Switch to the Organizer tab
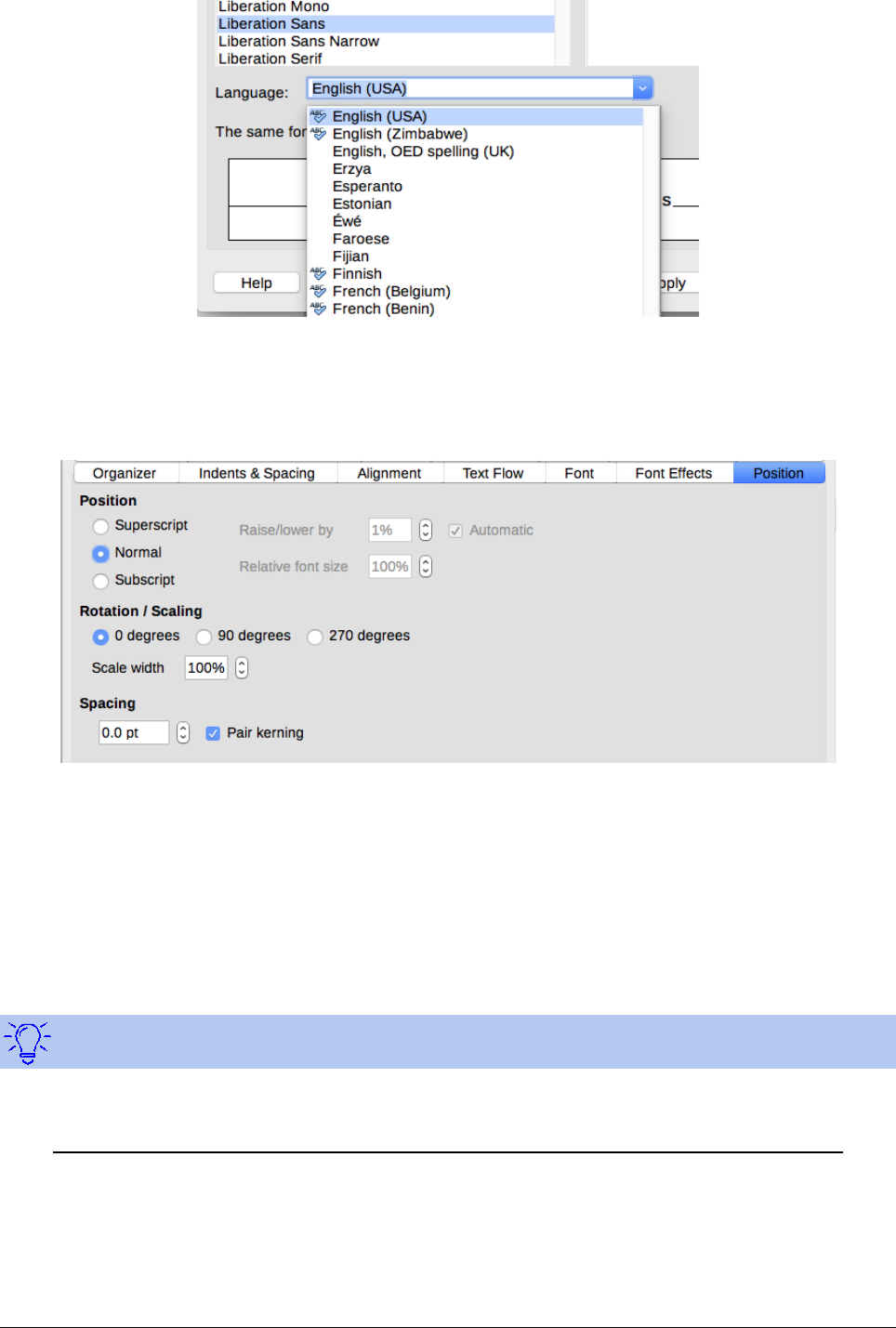This screenshot has width=896, height=1328. [125, 473]
